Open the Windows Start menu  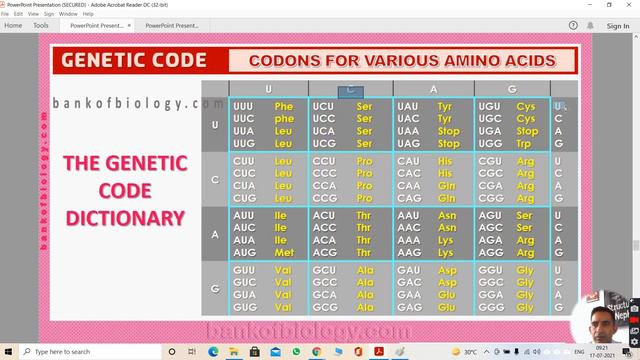tap(8, 351)
